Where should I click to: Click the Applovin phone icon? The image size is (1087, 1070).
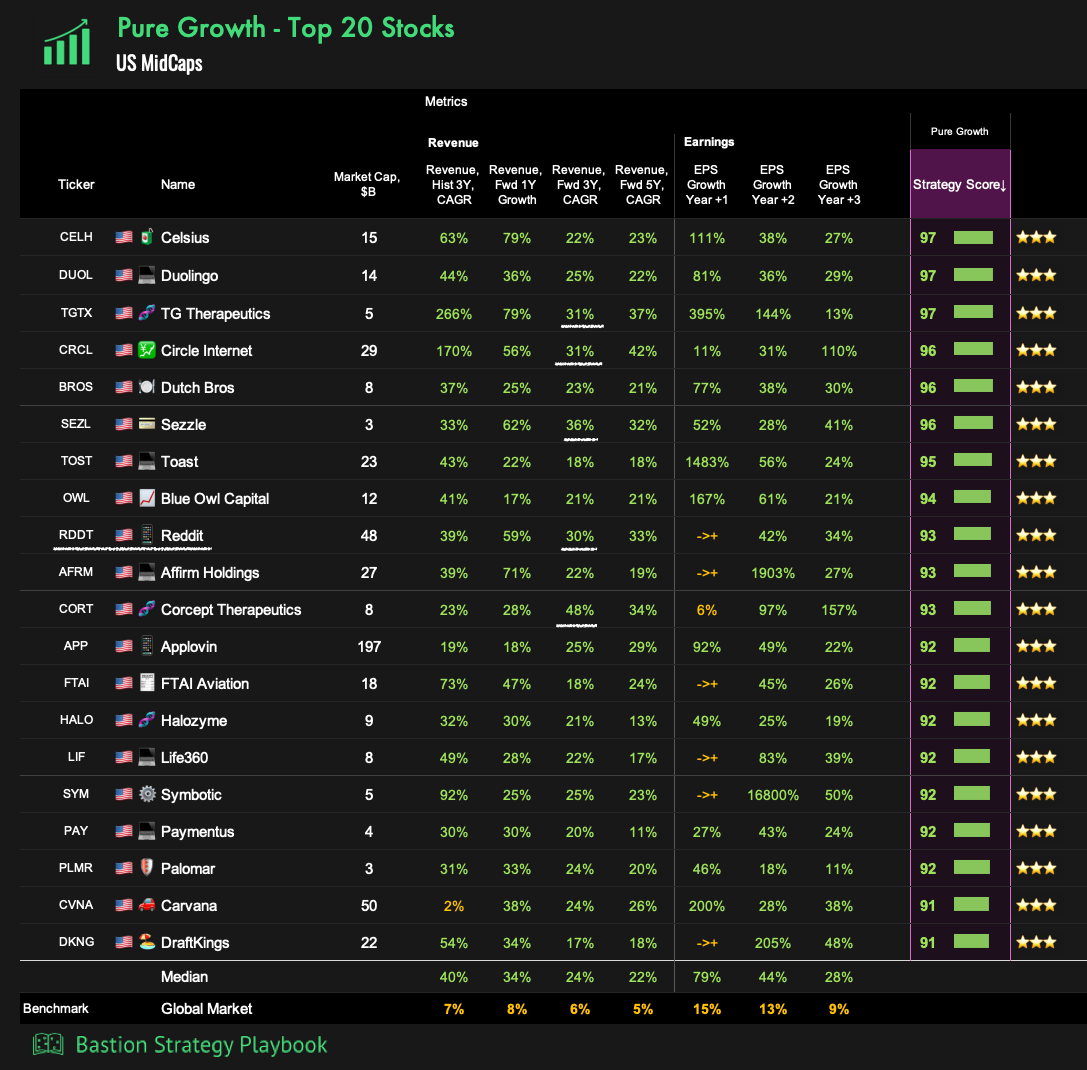point(146,645)
